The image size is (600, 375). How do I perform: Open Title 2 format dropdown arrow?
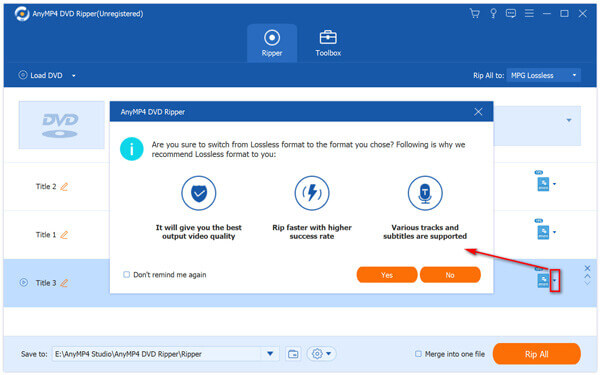(x=554, y=184)
